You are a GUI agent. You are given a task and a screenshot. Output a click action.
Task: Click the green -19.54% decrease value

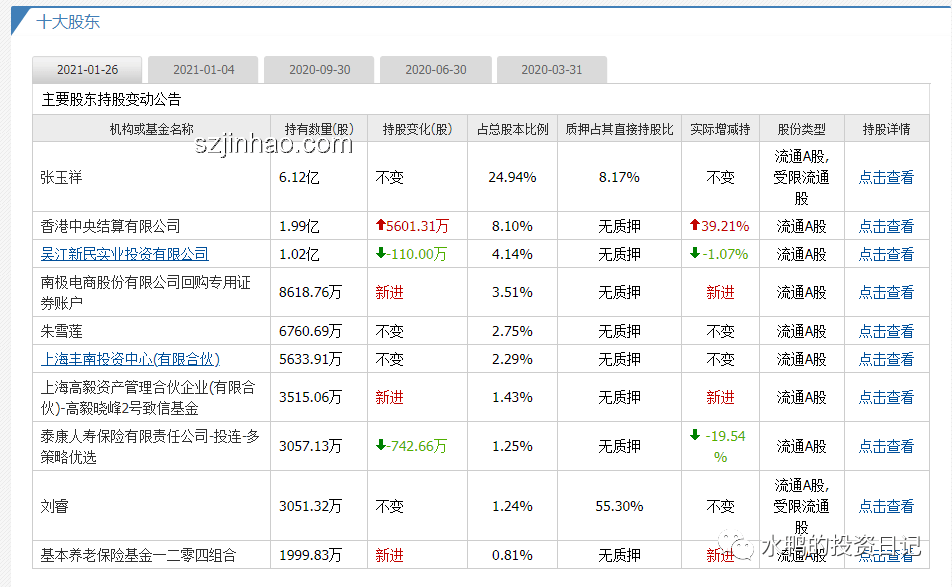720,446
